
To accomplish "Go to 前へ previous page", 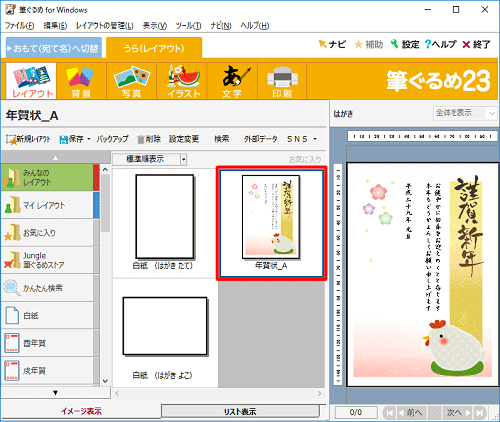I will [x=411, y=413].
